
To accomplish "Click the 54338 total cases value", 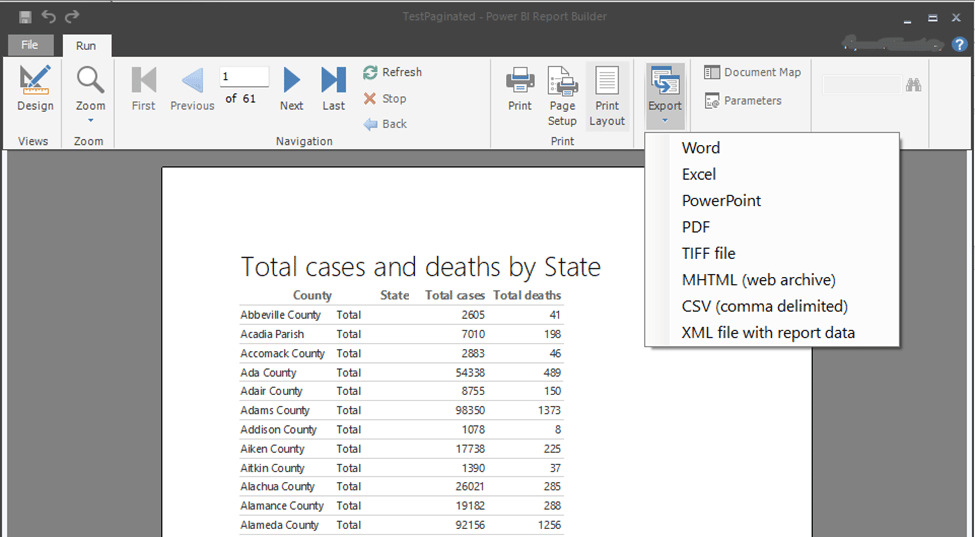I will pos(470,373).
